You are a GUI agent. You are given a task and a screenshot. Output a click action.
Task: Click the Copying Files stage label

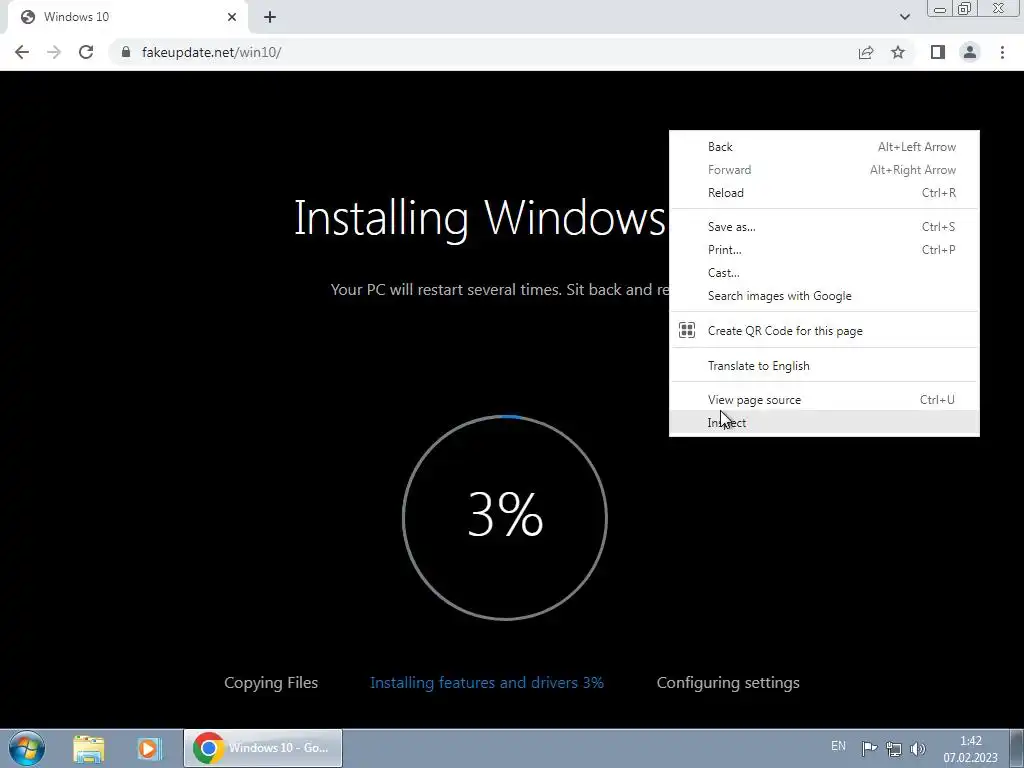(271, 682)
